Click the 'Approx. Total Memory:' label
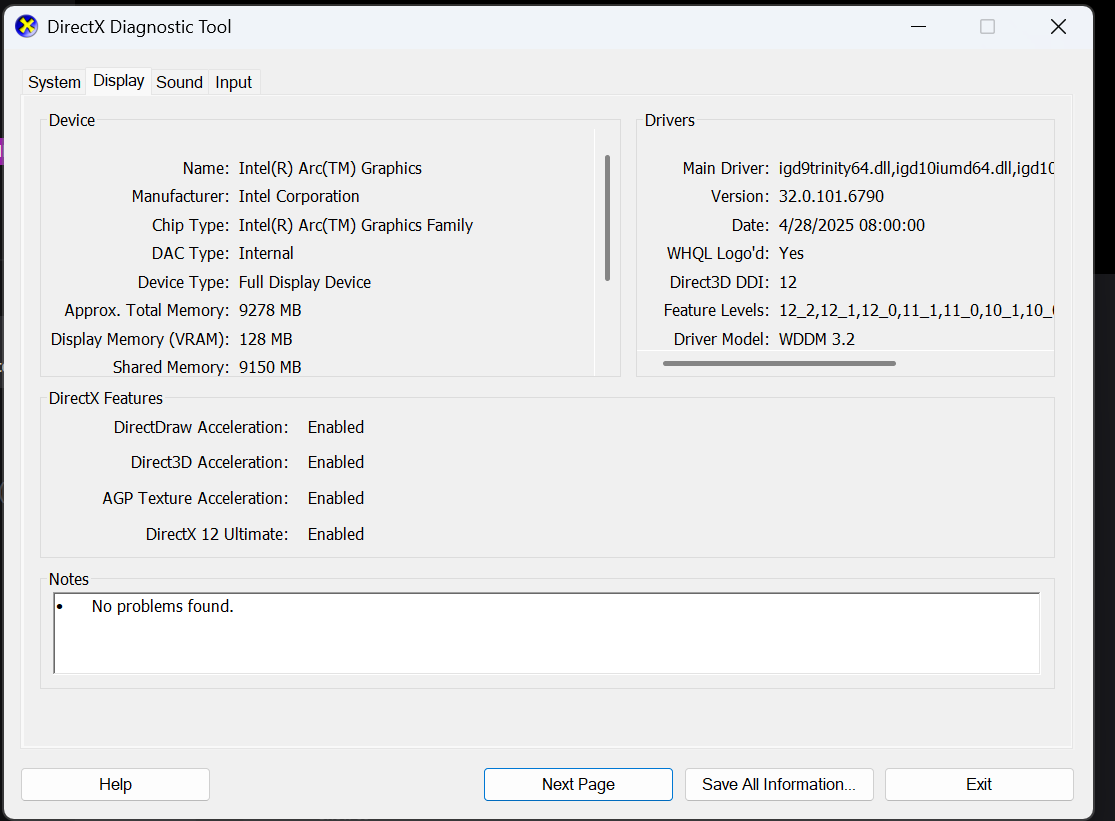The image size is (1115, 821). [146, 311]
